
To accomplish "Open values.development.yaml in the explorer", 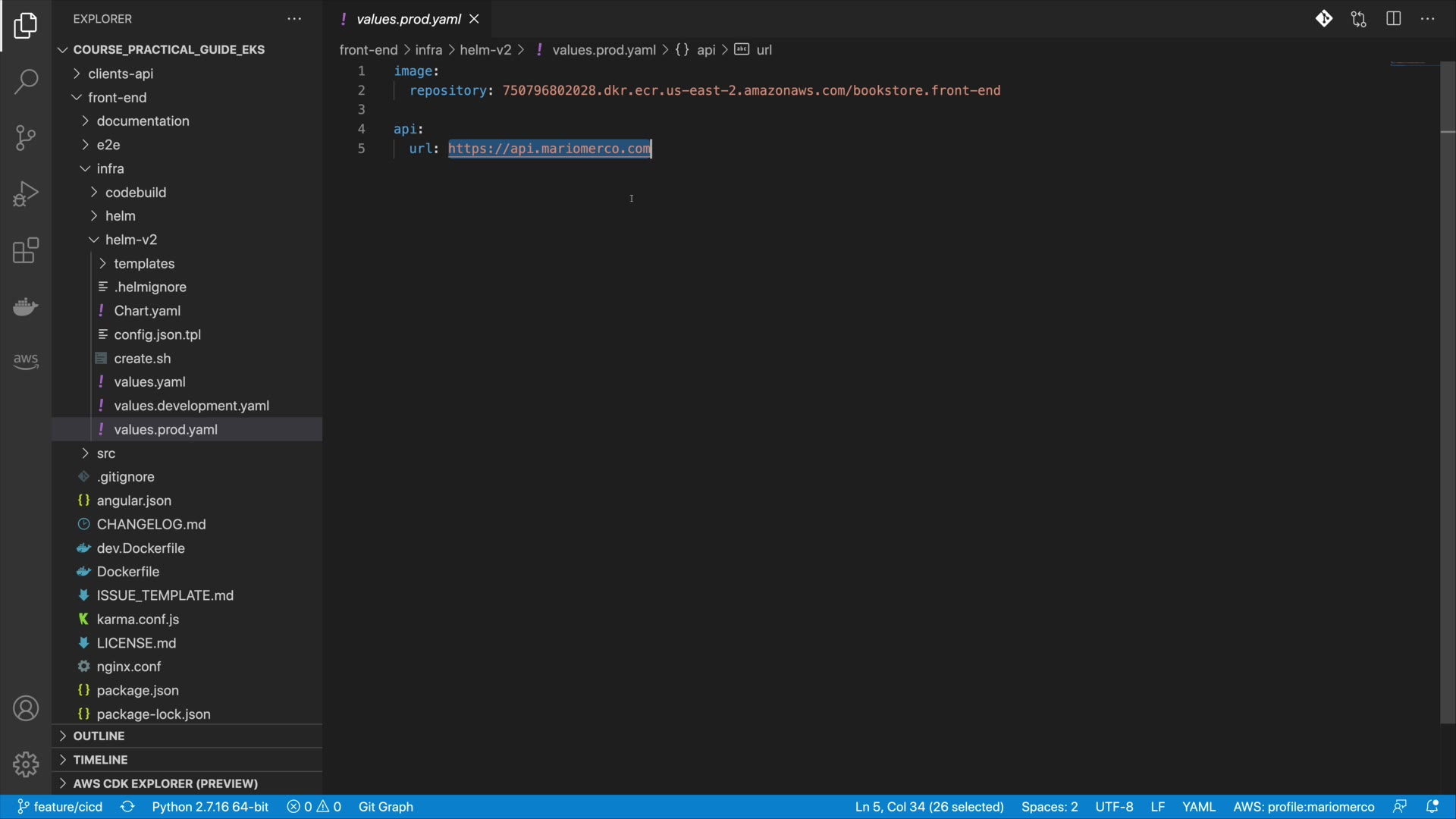I will click(191, 406).
